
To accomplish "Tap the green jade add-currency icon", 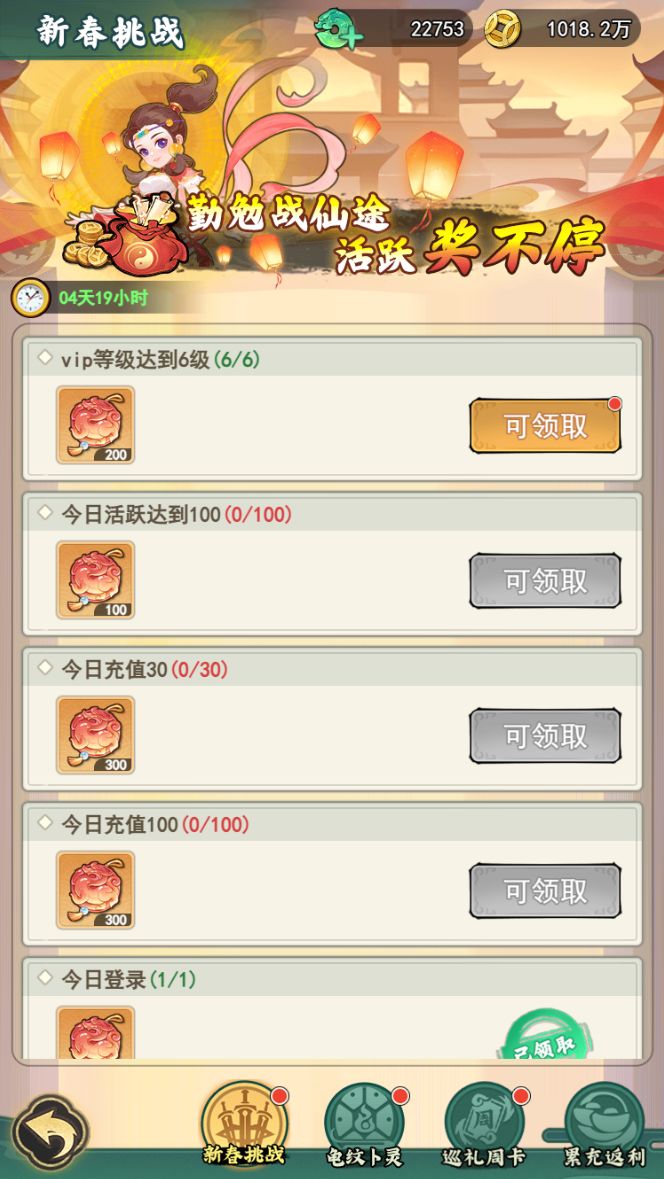I will click(339, 30).
